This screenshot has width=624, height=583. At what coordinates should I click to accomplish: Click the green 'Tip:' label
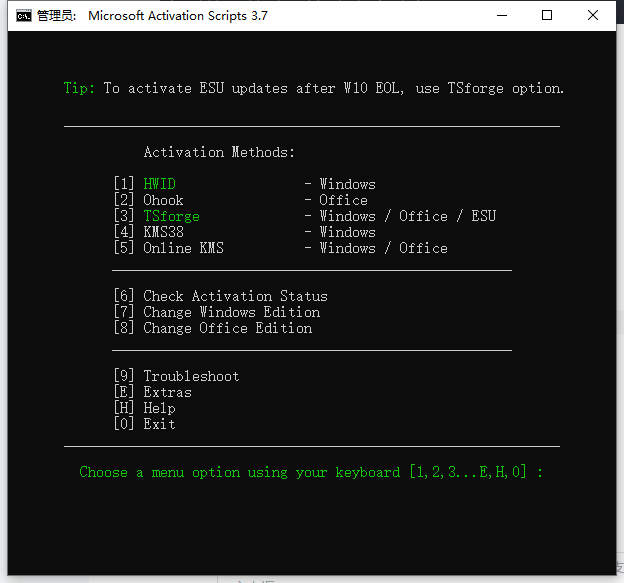coord(79,88)
